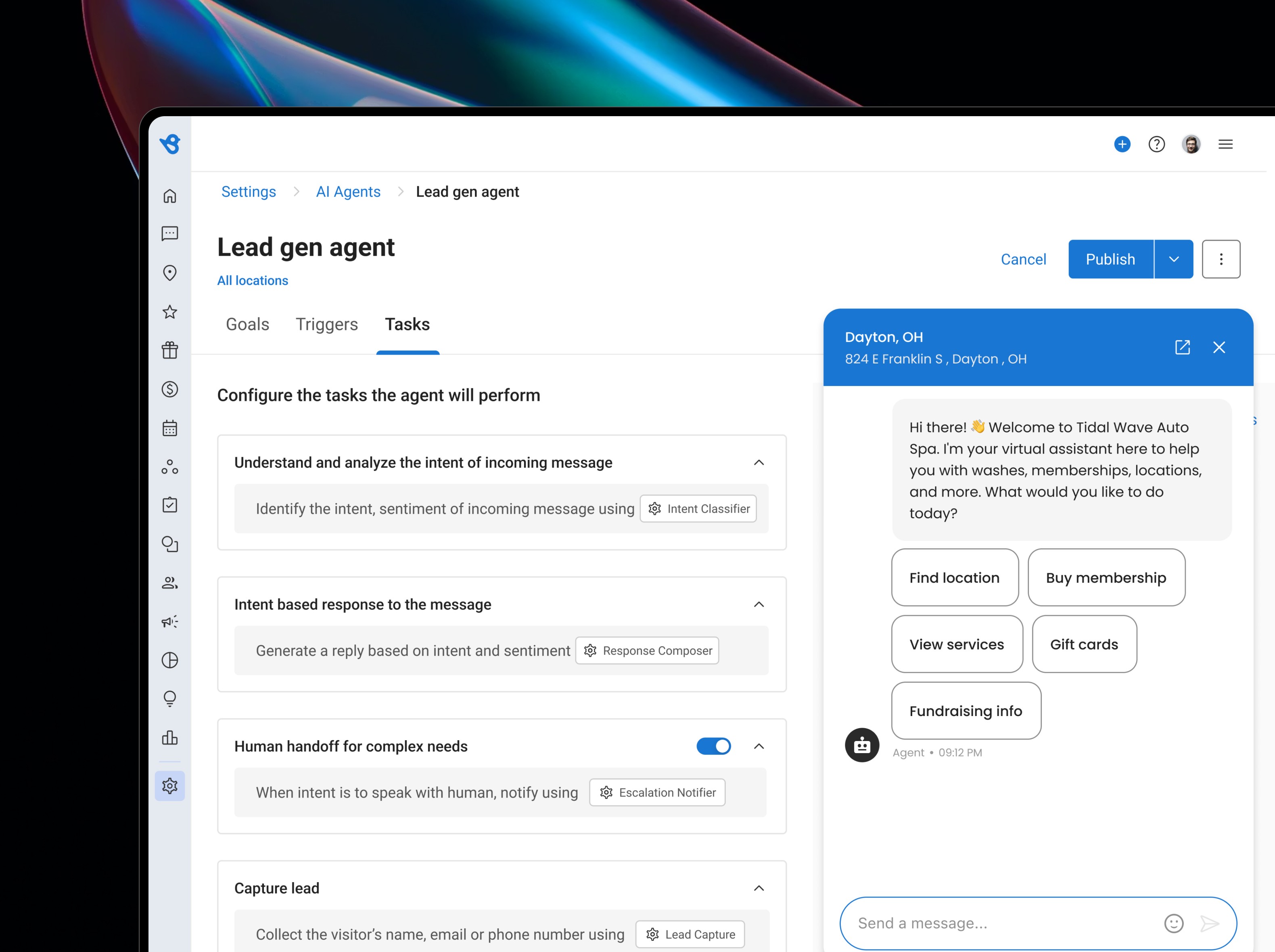This screenshot has height=952, width=1275.
Task: Click the Cancel link
Action: point(1023,259)
